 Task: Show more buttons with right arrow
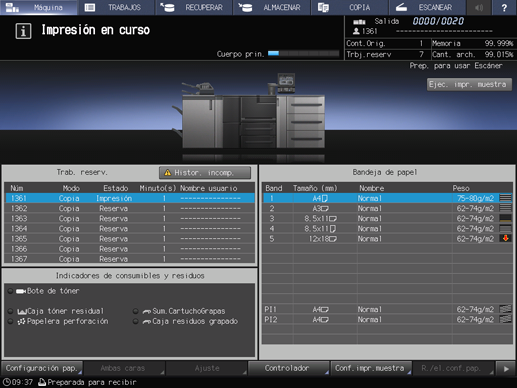coord(506,369)
